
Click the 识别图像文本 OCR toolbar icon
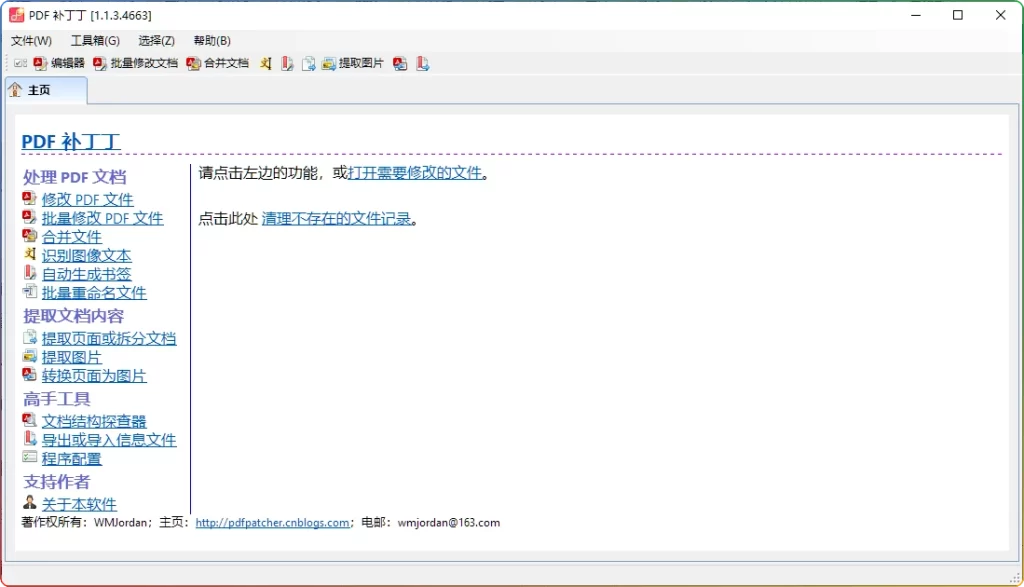pos(265,63)
